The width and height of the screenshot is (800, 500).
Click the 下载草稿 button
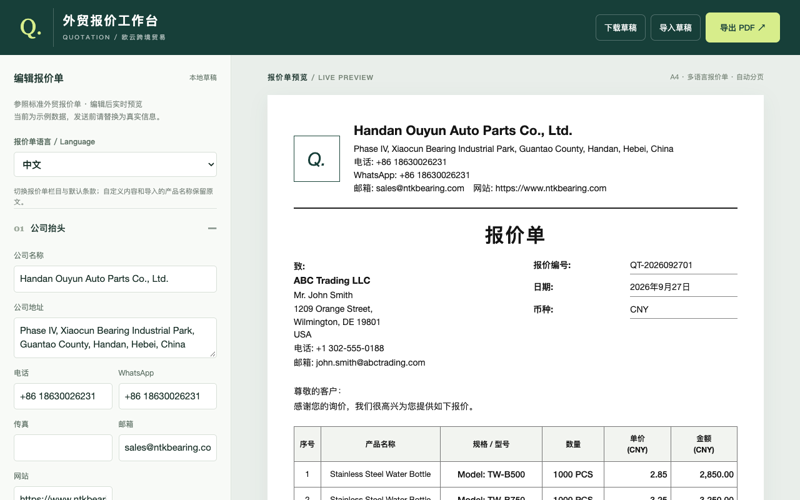coord(620,28)
